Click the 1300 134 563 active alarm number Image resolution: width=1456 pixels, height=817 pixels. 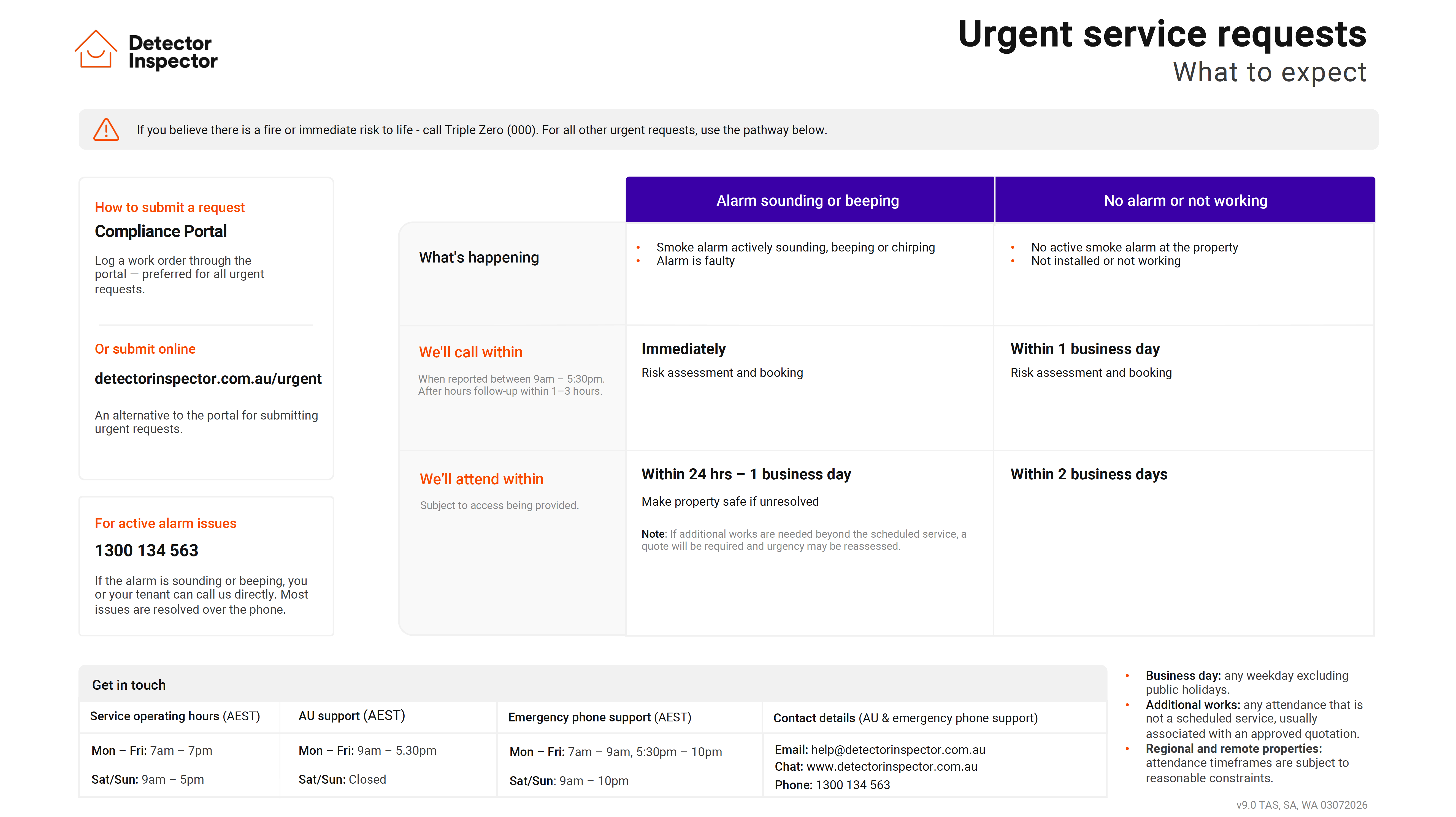pyautogui.click(x=146, y=550)
